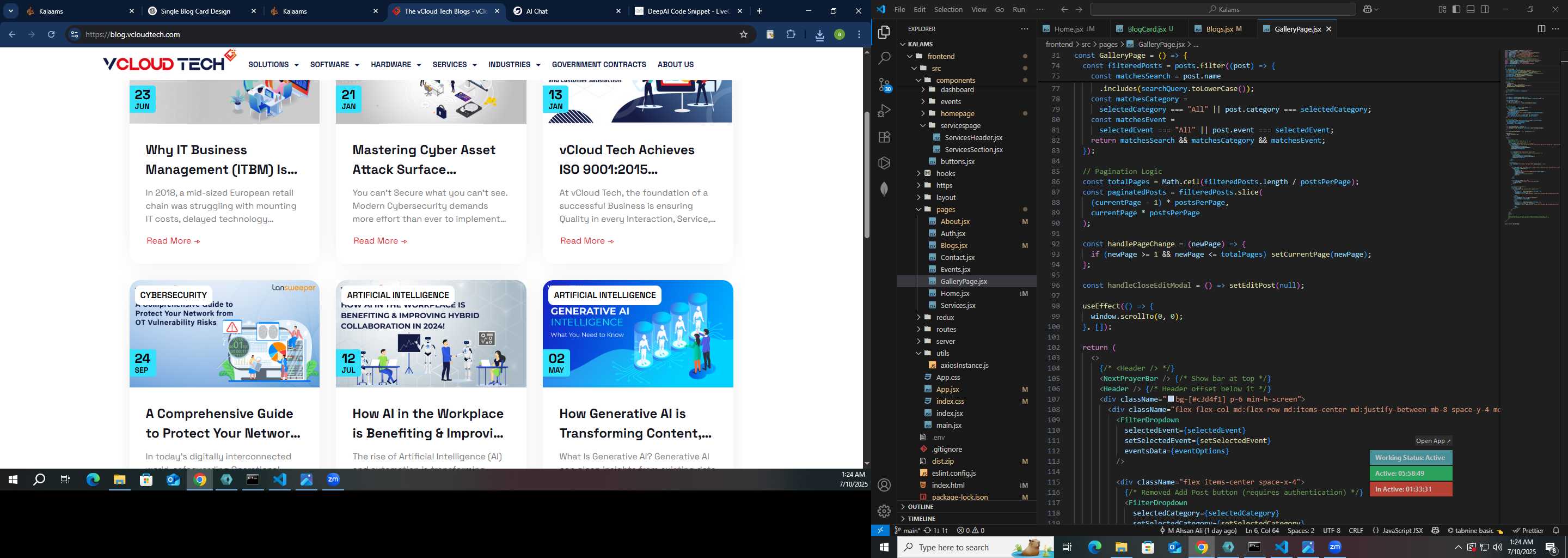The image size is (1568, 558).
Task: Click the Chrome profile avatar icon
Action: (x=840, y=35)
